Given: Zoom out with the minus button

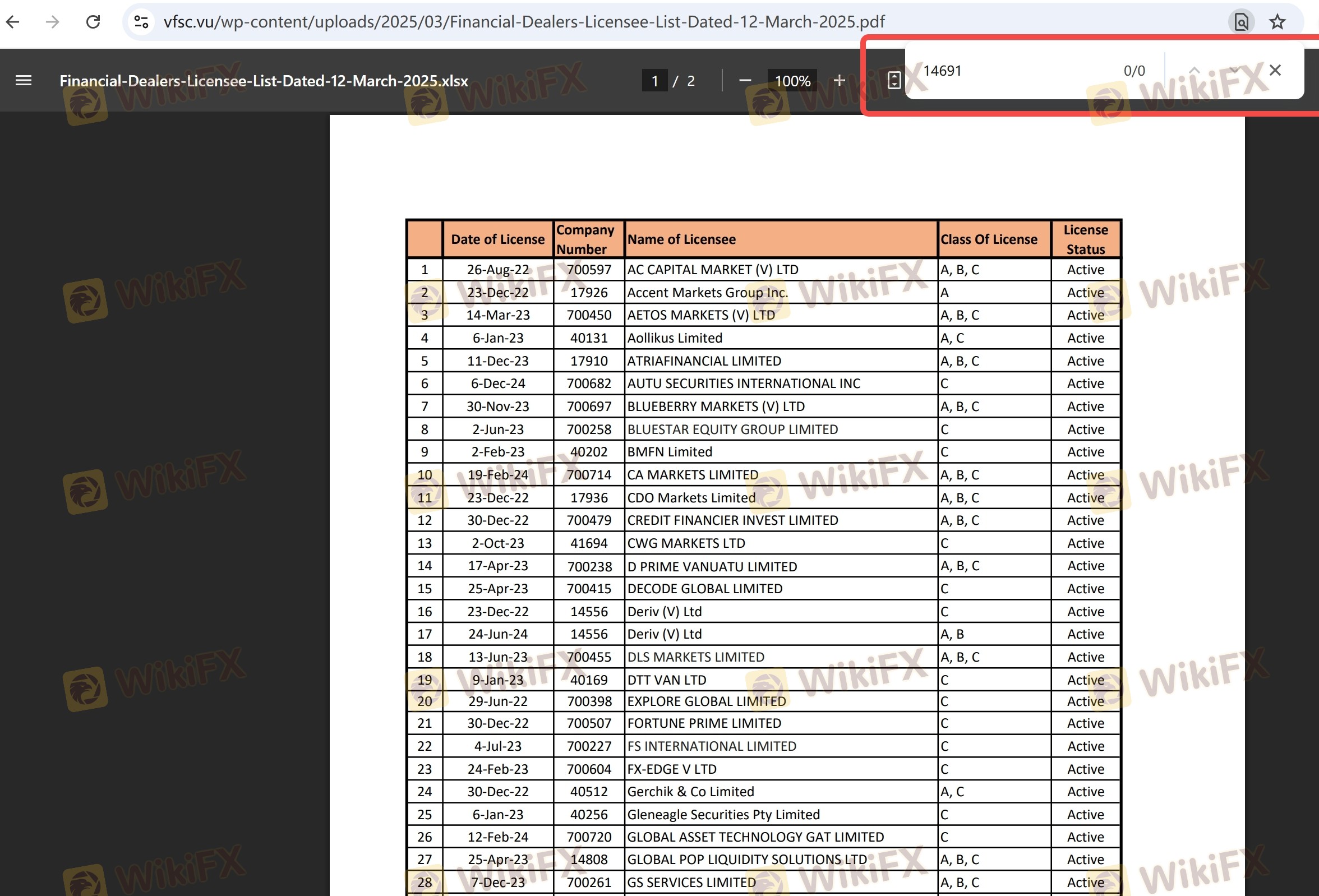Looking at the screenshot, I should pyautogui.click(x=745, y=81).
